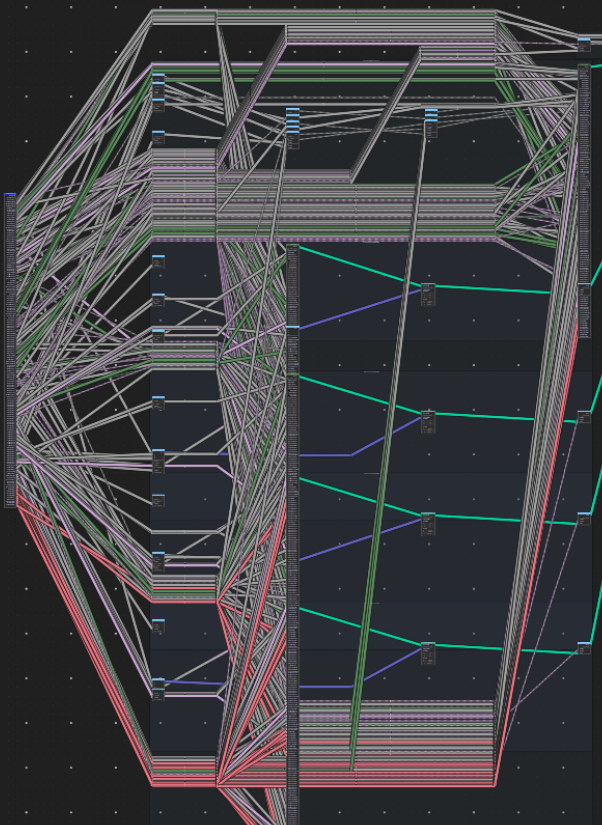
Task: Select the lowest of three small right-edge teal nodes
Action: (584, 648)
